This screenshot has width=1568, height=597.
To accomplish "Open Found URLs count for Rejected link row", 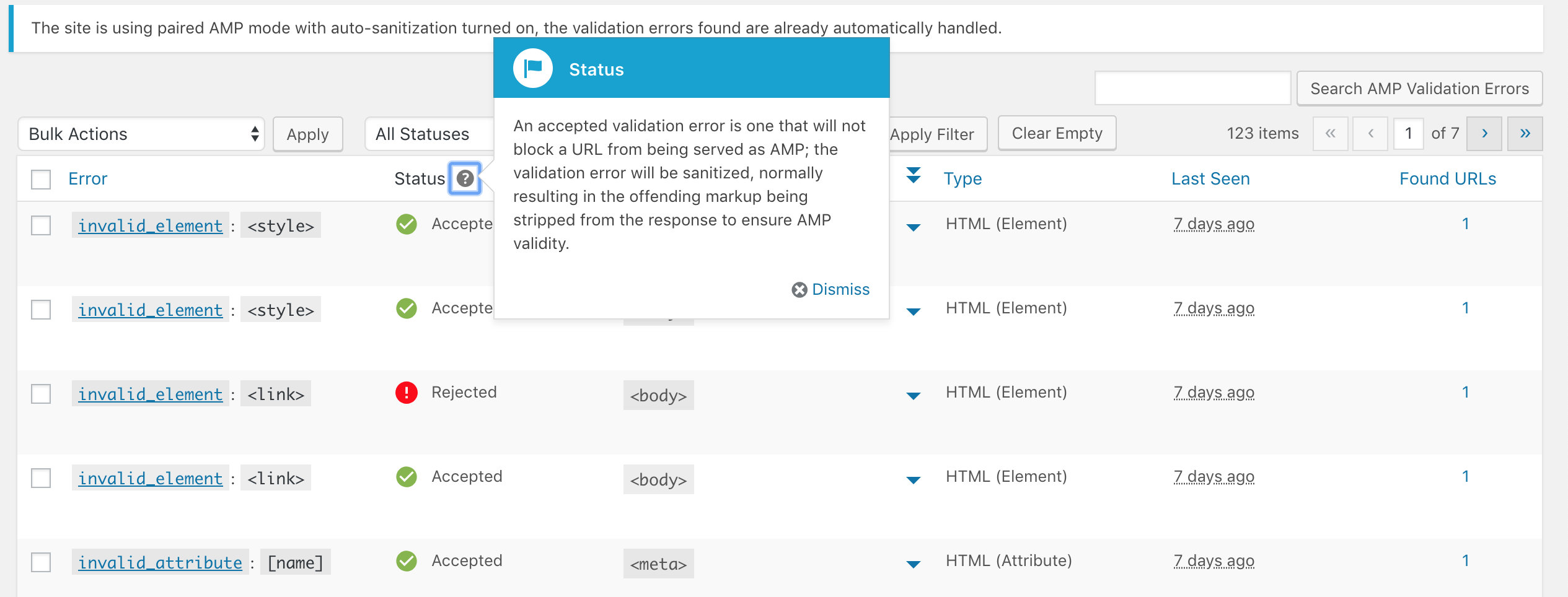I will click(1466, 392).
